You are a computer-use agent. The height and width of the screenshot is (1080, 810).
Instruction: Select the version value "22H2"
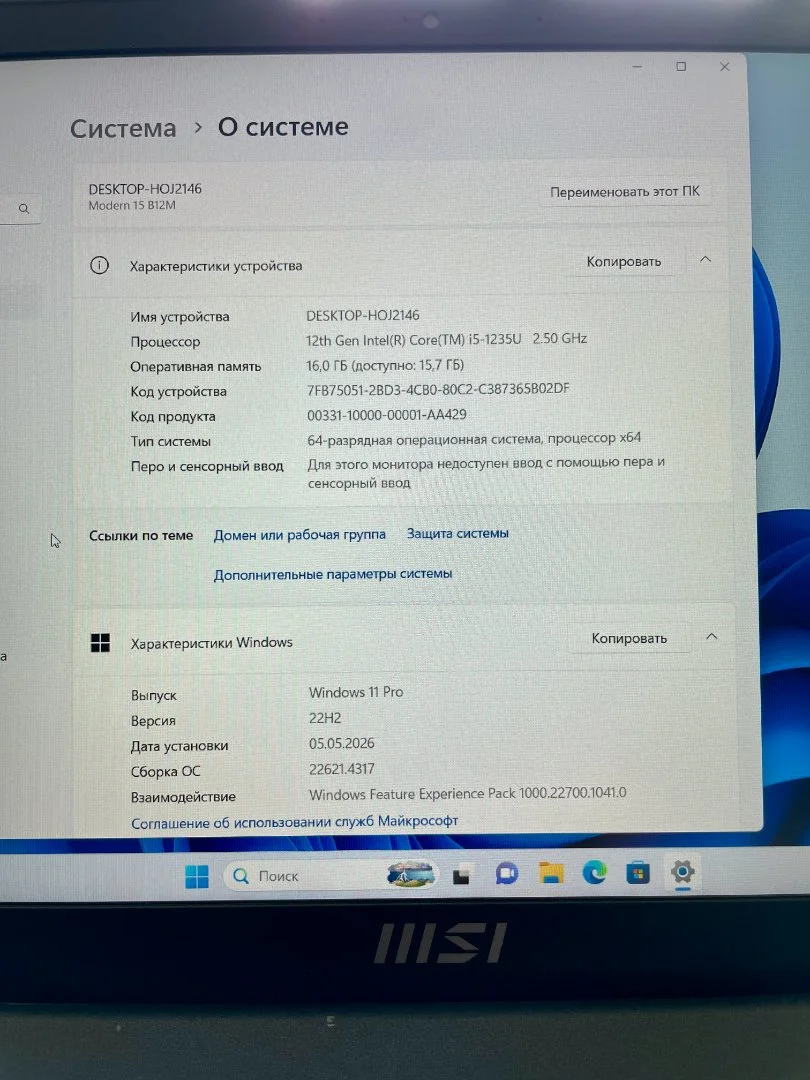[x=325, y=718]
